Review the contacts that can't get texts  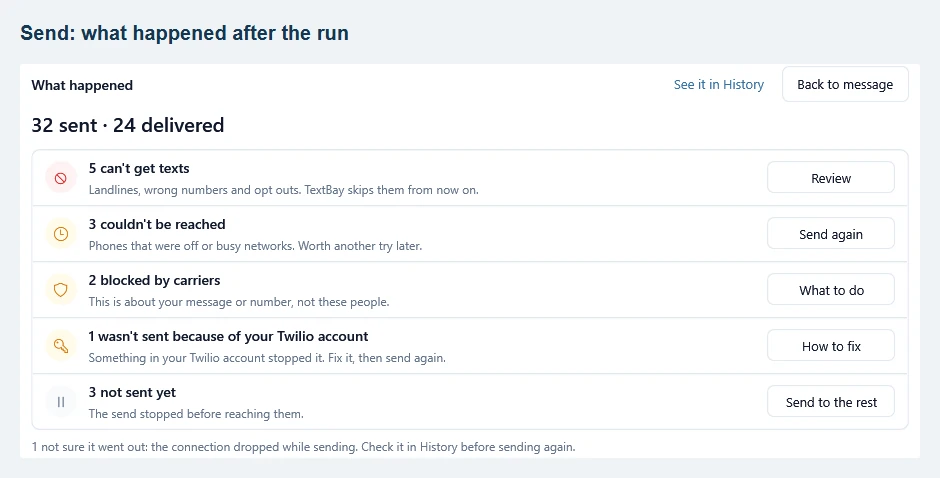(x=831, y=178)
